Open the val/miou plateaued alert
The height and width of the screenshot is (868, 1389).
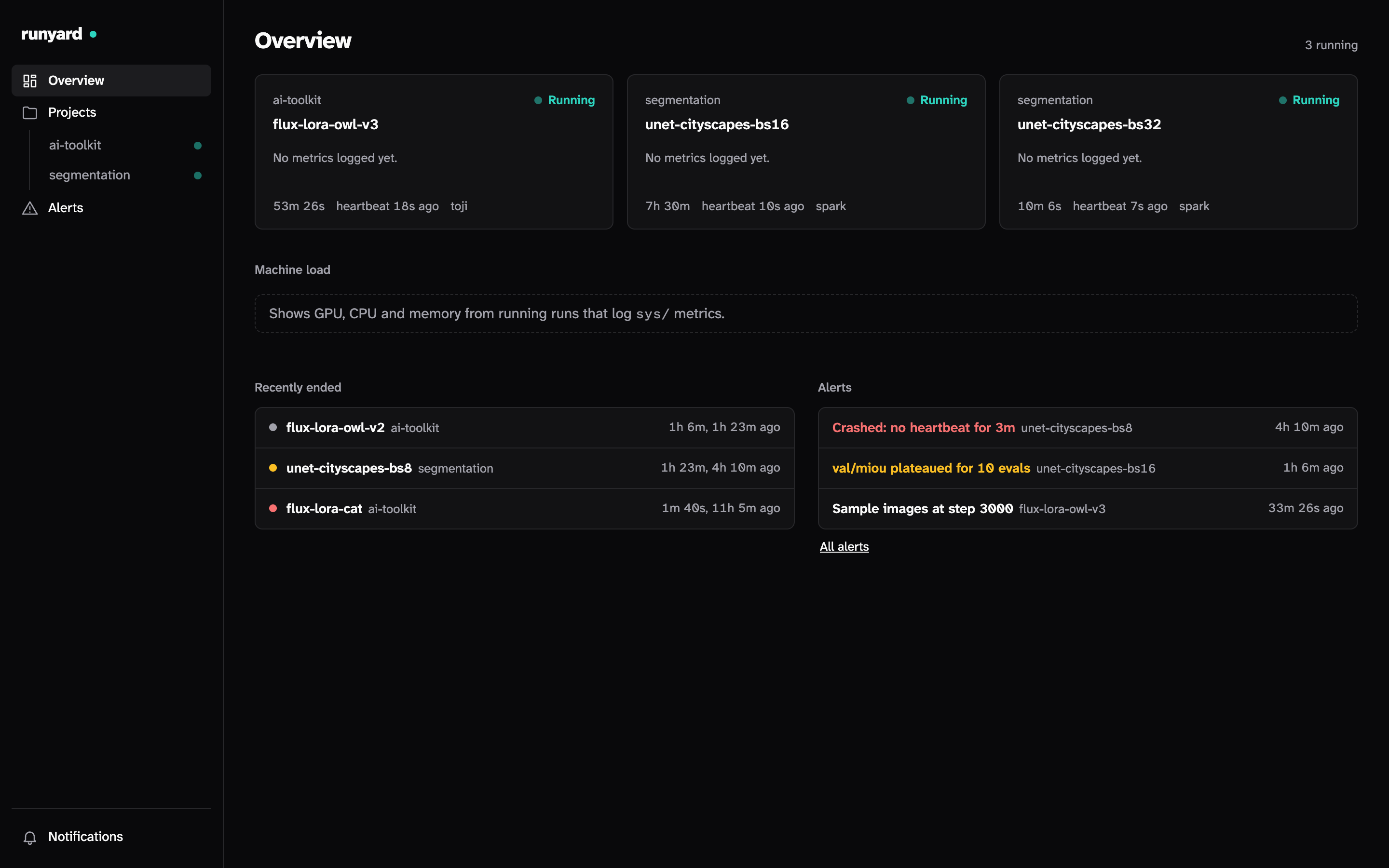1088,468
